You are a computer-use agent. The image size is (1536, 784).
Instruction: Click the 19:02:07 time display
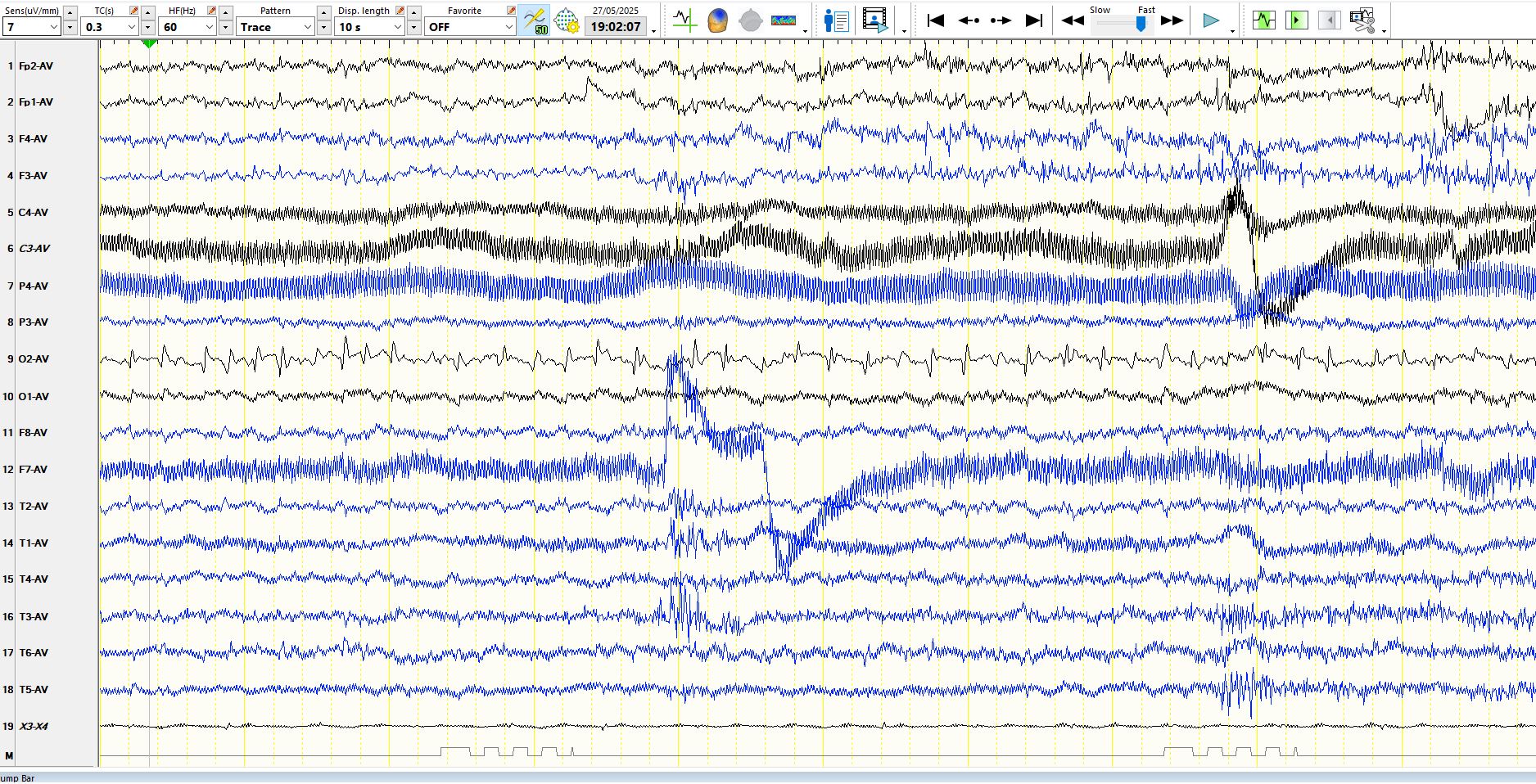[x=616, y=27]
